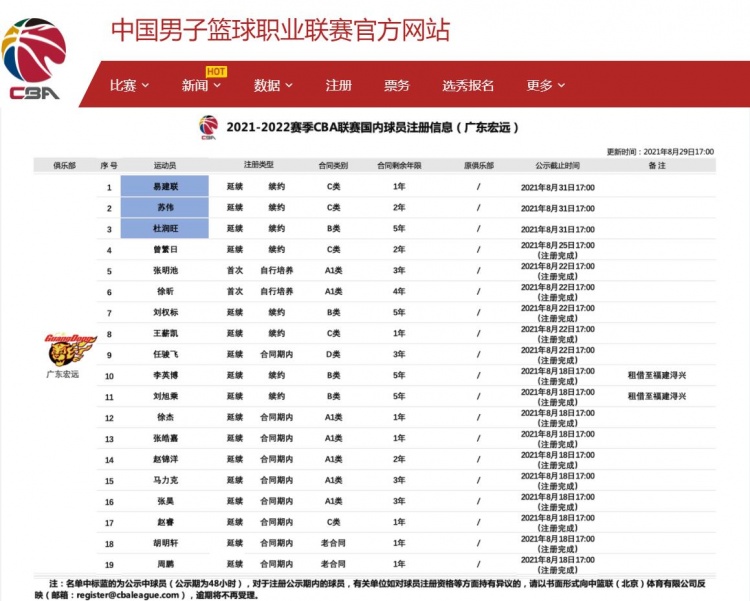Click the HOT badge above 新闻
Viewport: 750px width, 601px height.
pos(216,71)
